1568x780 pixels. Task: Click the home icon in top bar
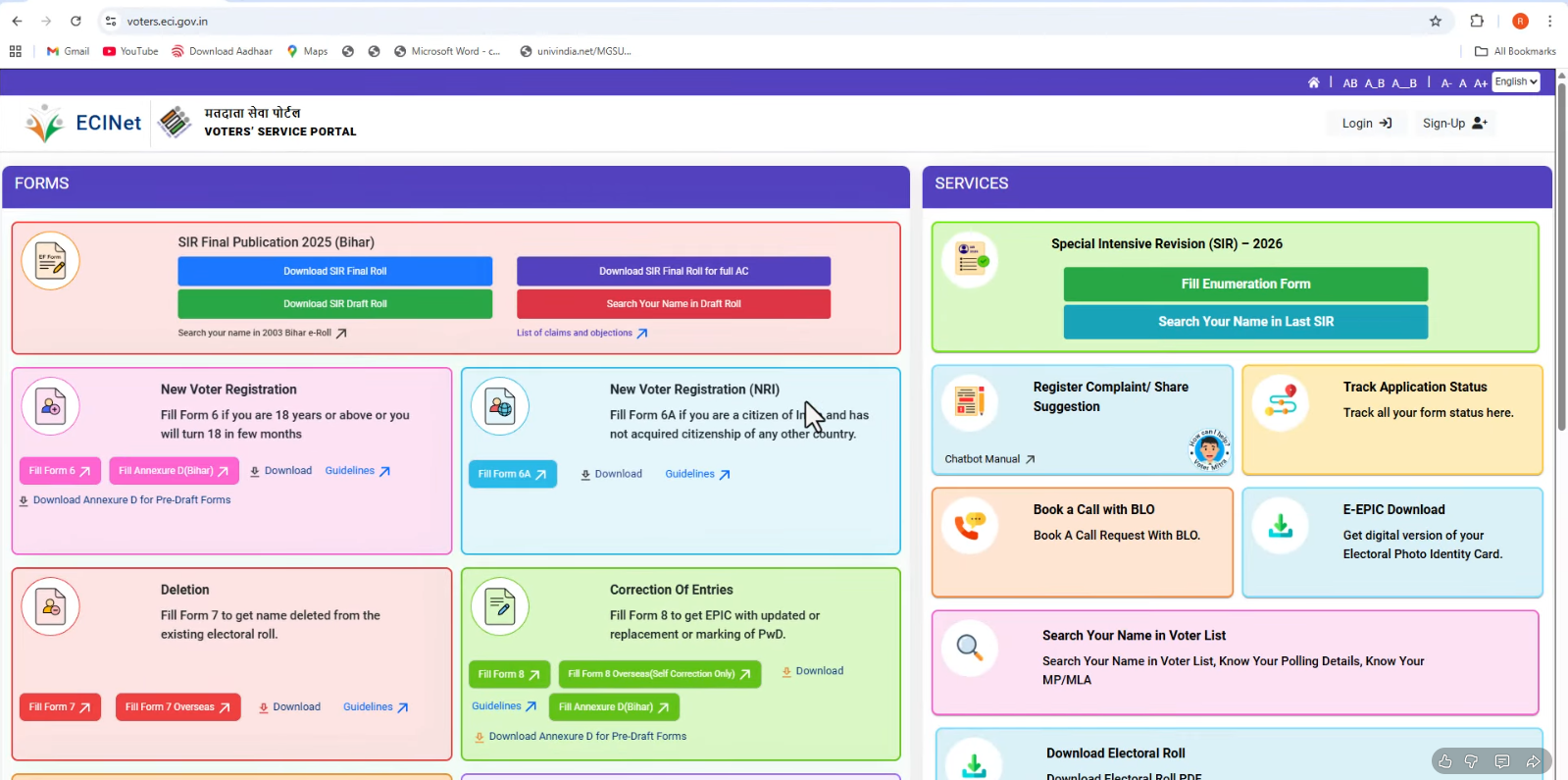[1313, 82]
